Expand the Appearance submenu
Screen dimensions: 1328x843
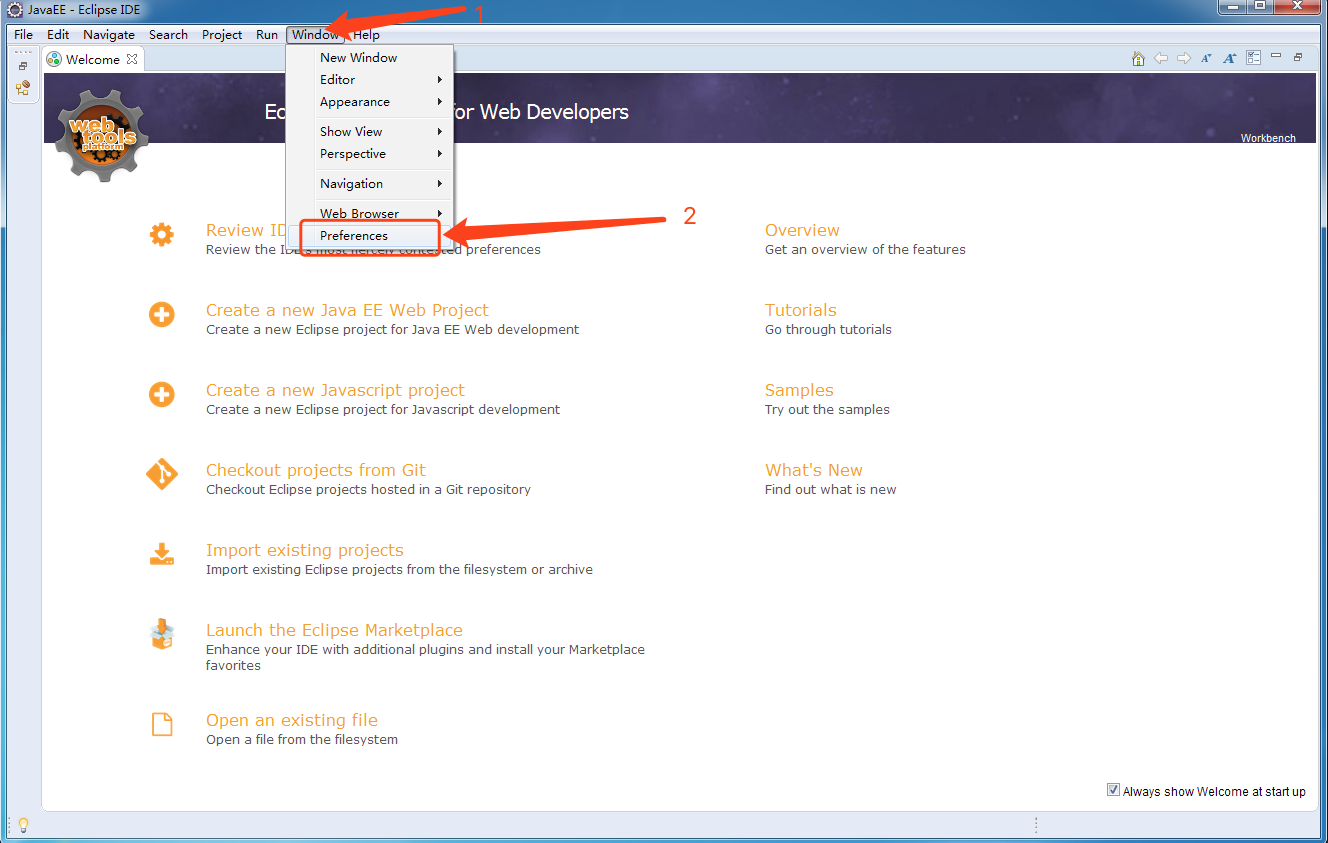tap(371, 102)
